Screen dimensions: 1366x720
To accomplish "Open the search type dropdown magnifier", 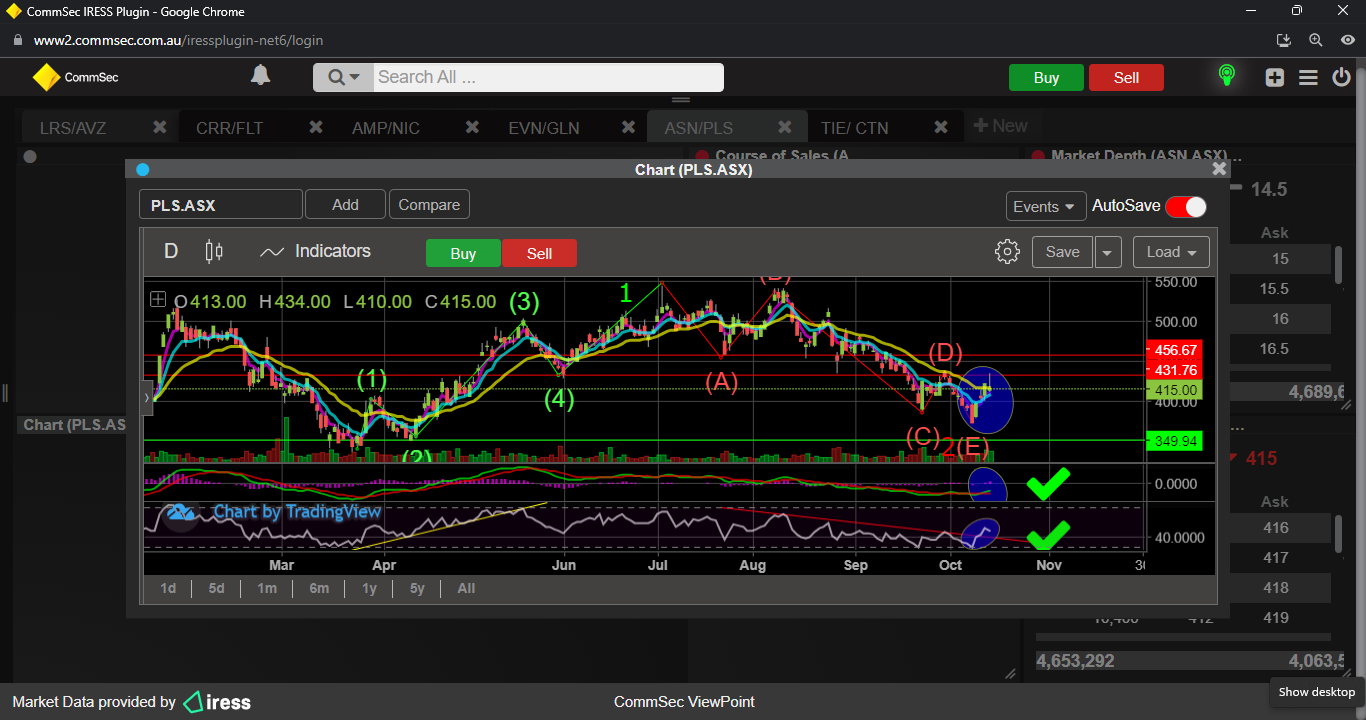I will (343, 77).
